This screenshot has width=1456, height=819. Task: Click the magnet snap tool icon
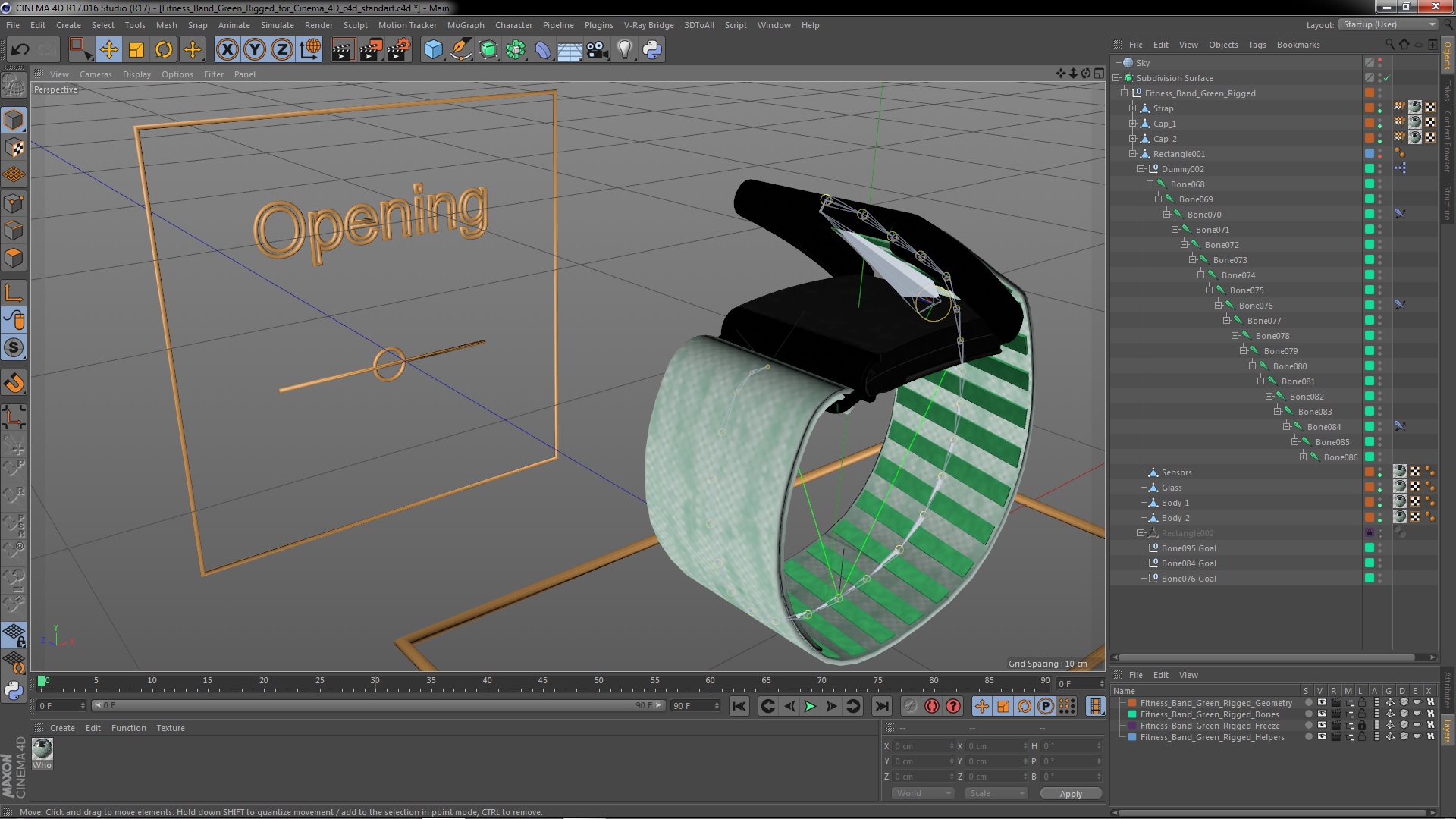(x=14, y=383)
